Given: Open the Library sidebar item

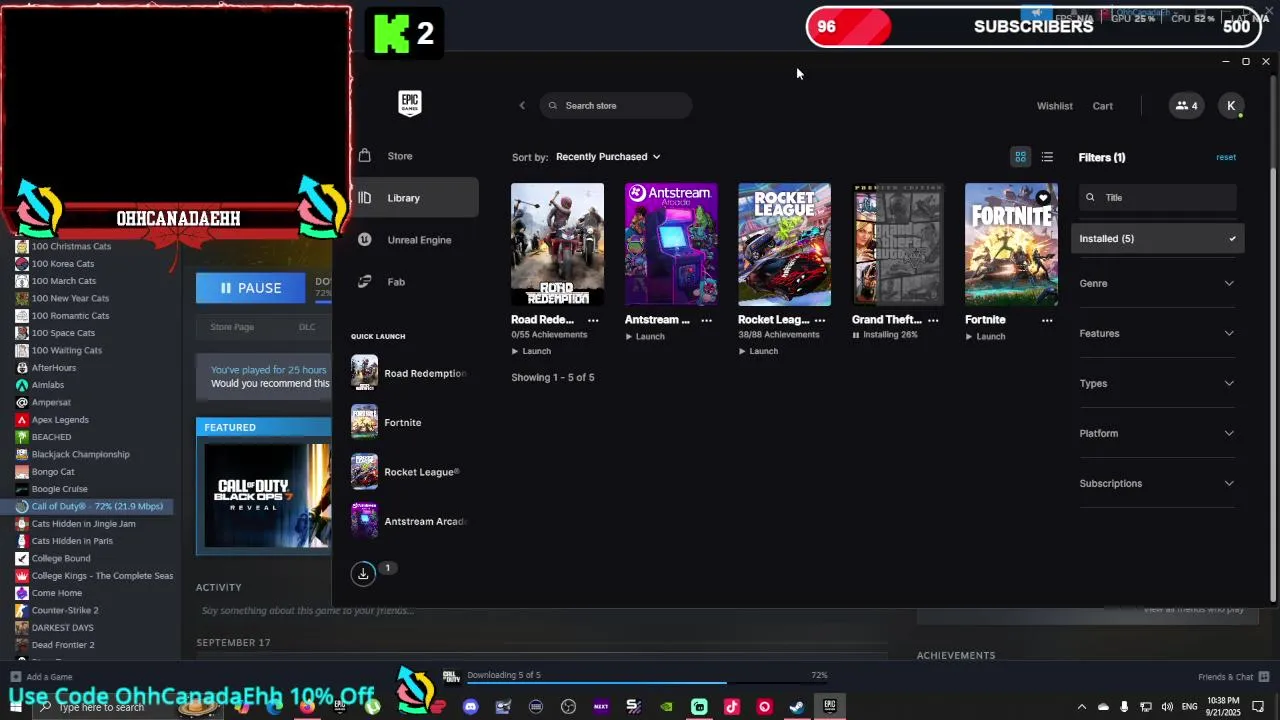Looking at the screenshot, I should point(414,198).
